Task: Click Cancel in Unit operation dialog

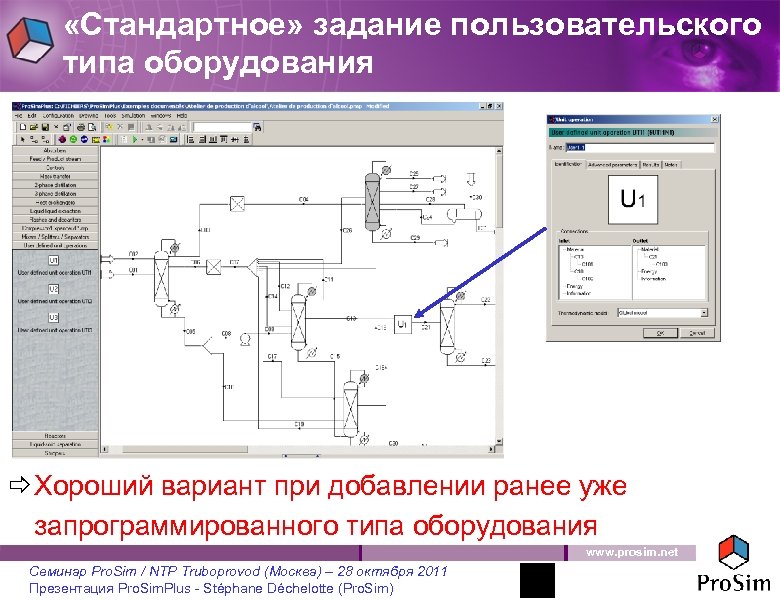Action: click(697, 333)
